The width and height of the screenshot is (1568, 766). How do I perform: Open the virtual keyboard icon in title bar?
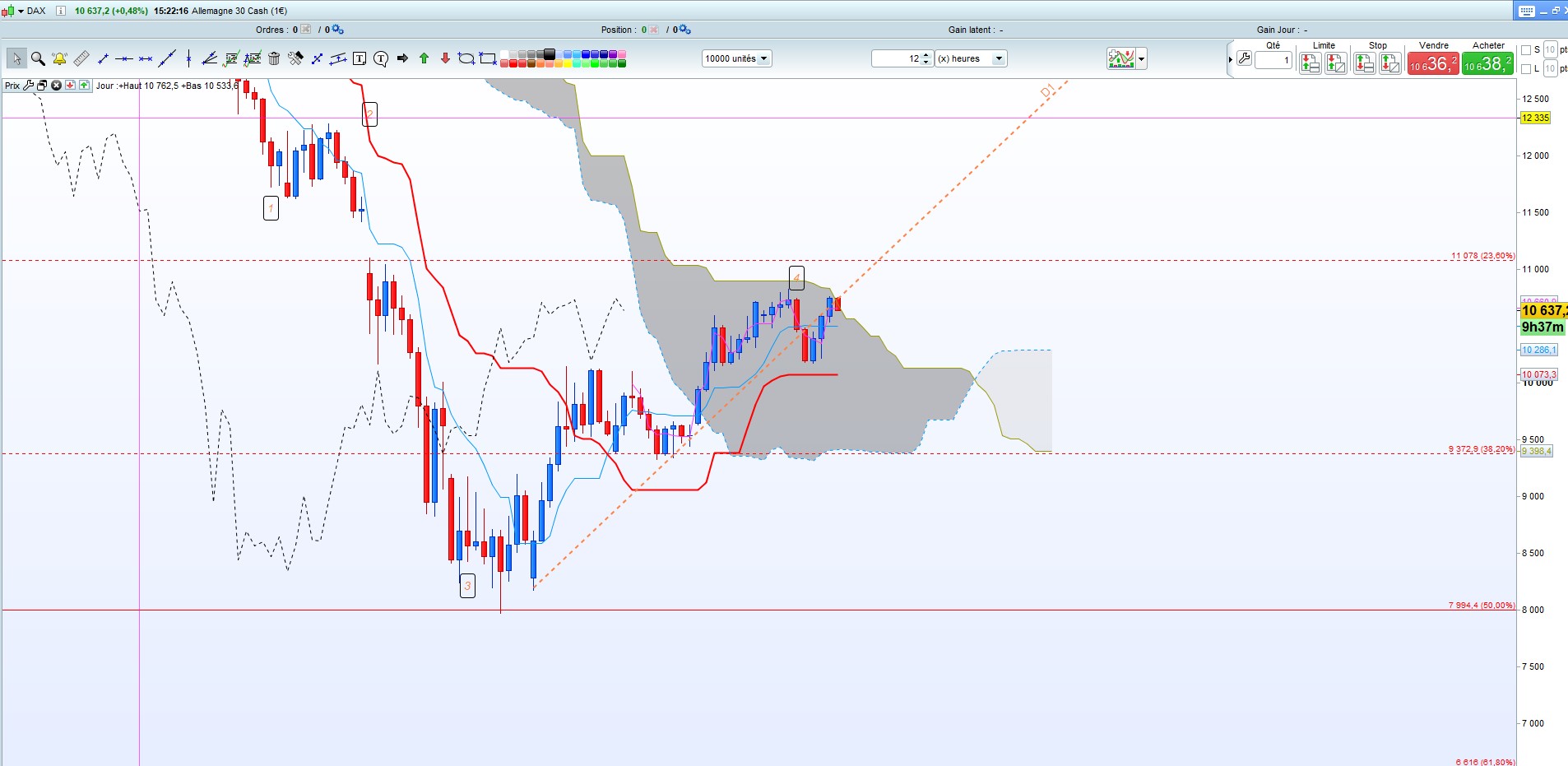pyautogui.click(x=1527, y=11)
